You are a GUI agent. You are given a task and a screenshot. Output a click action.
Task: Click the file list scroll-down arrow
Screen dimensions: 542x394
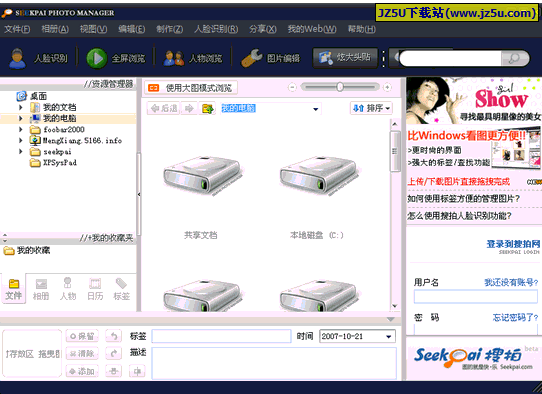[x=395, y=306]
